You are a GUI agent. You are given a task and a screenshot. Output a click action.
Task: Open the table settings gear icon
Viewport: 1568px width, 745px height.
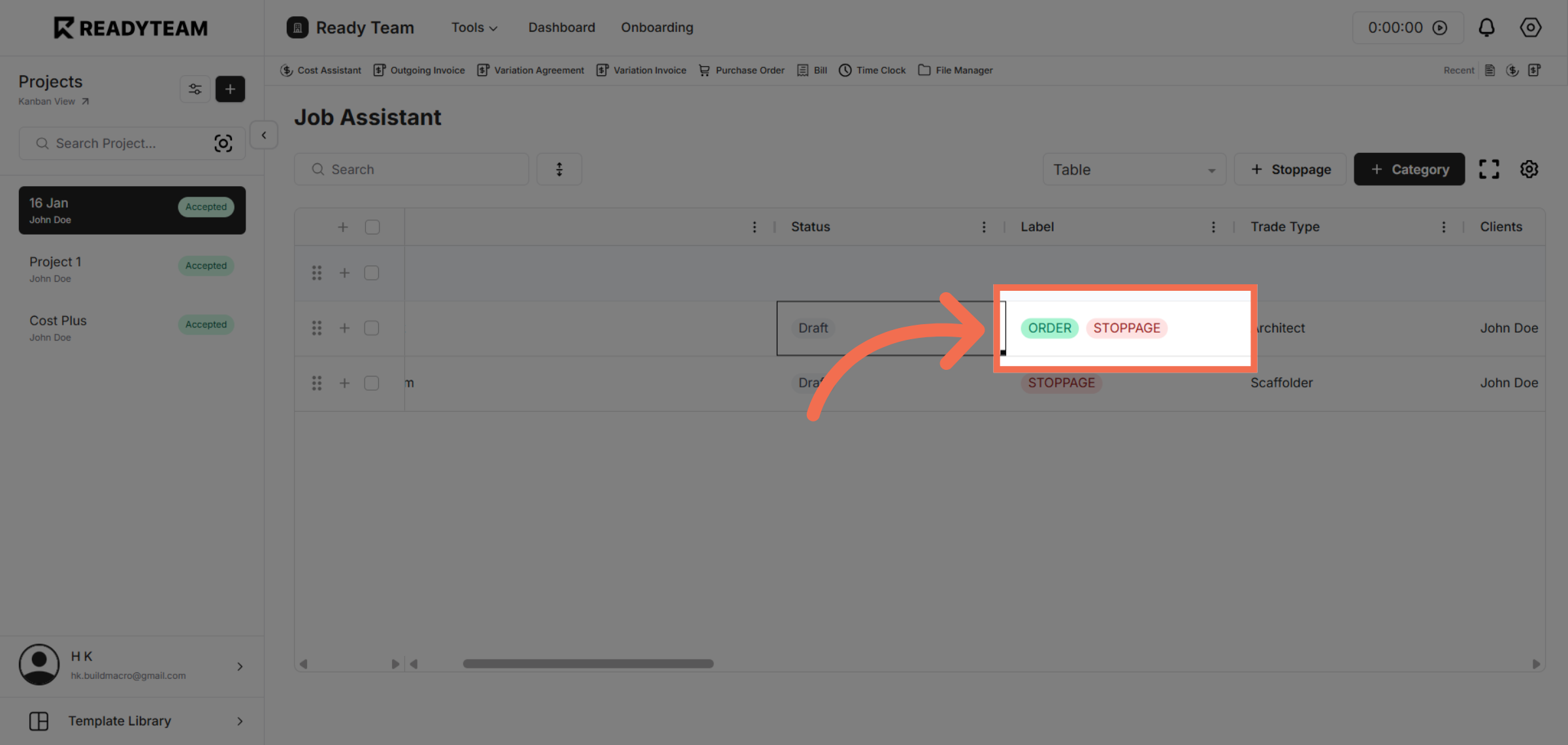1529,169
